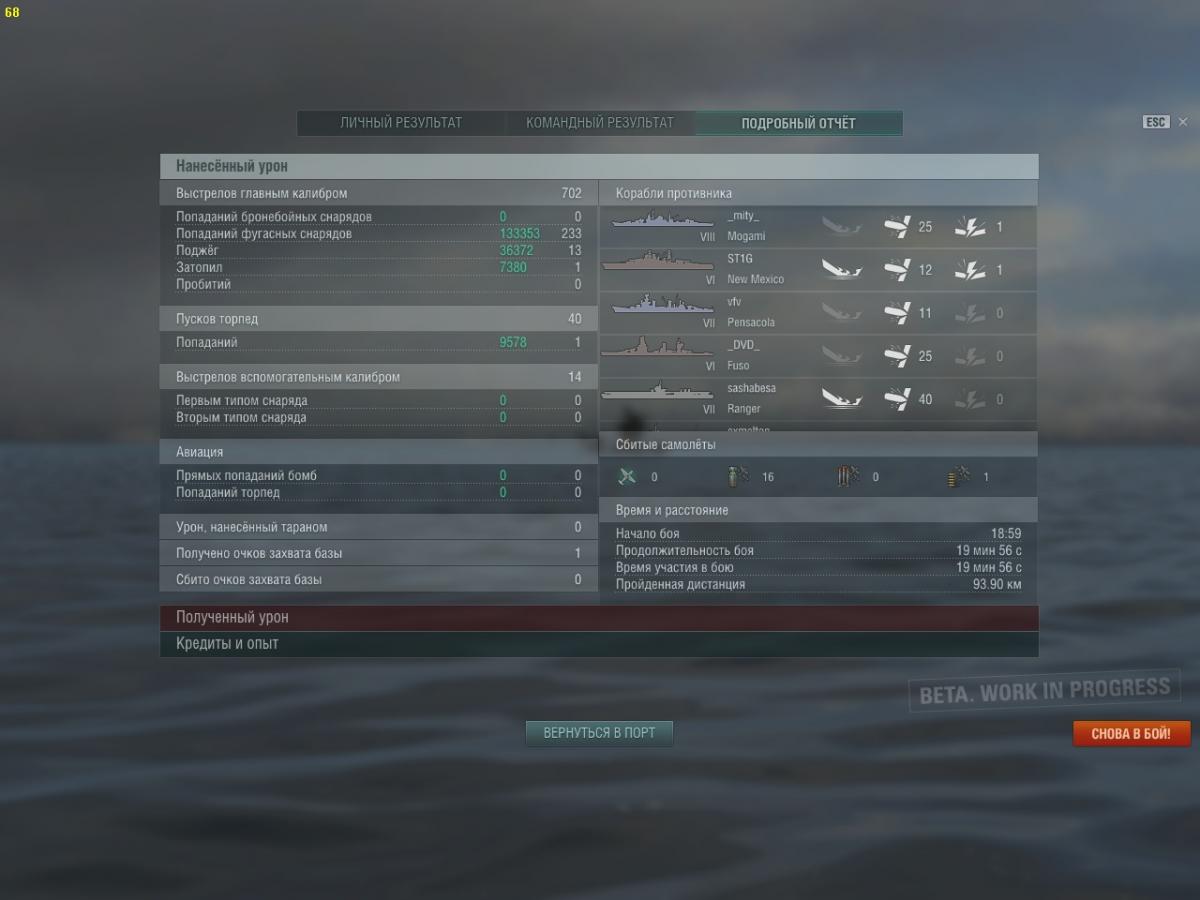The height and width of the screenshot is (900, 1200).
Task: Click the sunk-ship icon in Ranger row
Action: click(842, 399)
